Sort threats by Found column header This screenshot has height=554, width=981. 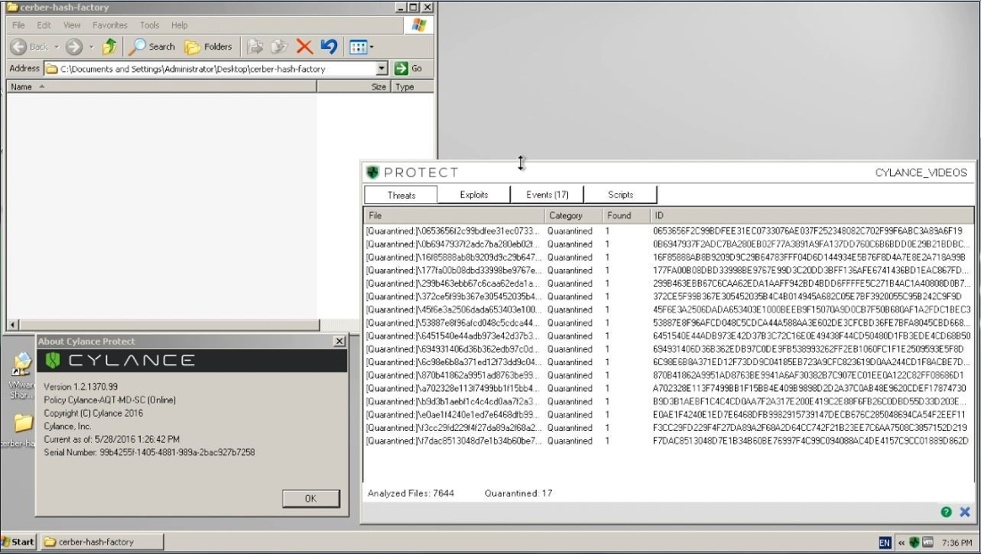pos(626,215)
